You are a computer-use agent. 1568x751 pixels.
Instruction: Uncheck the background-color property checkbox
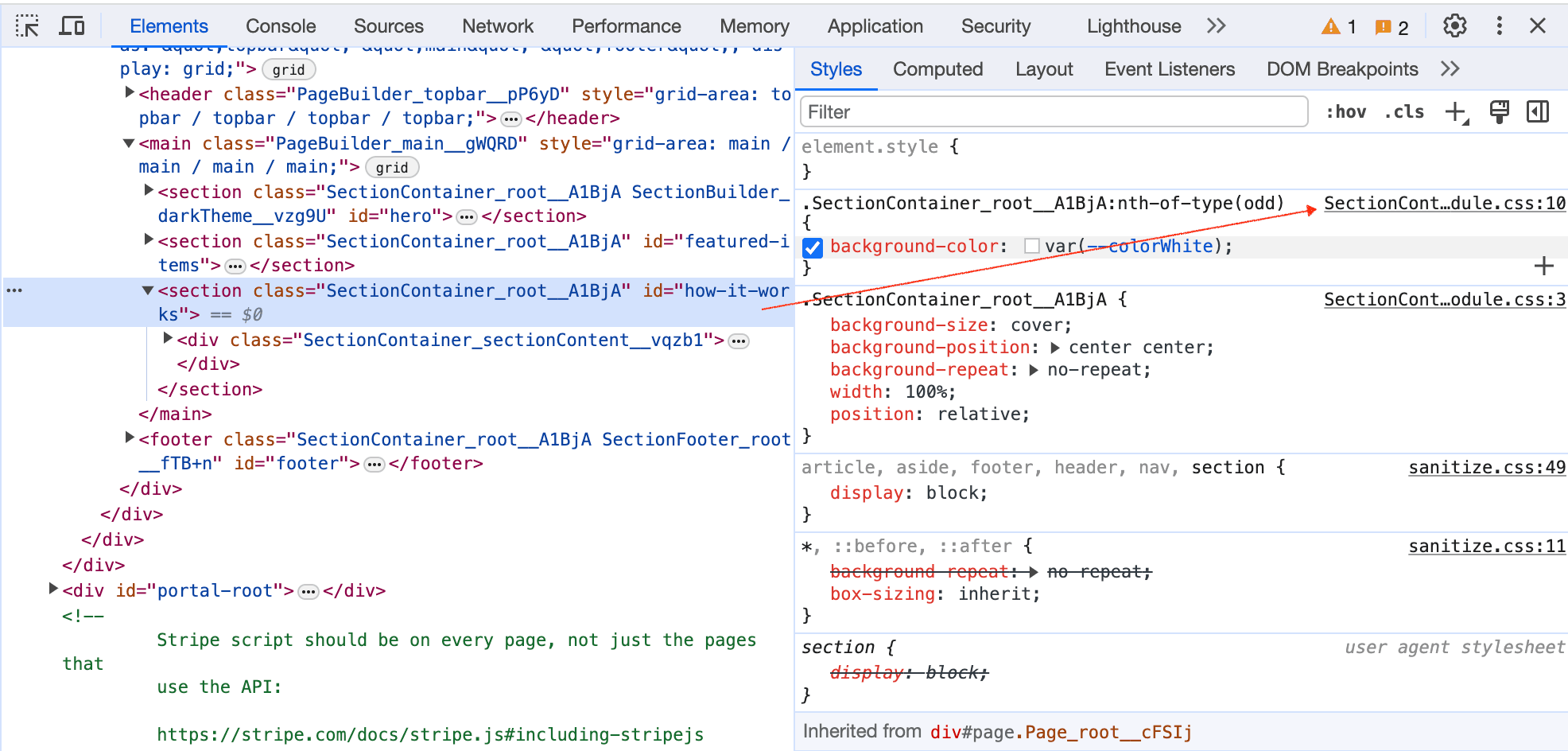pyautogui.click(x=813, y=247)
